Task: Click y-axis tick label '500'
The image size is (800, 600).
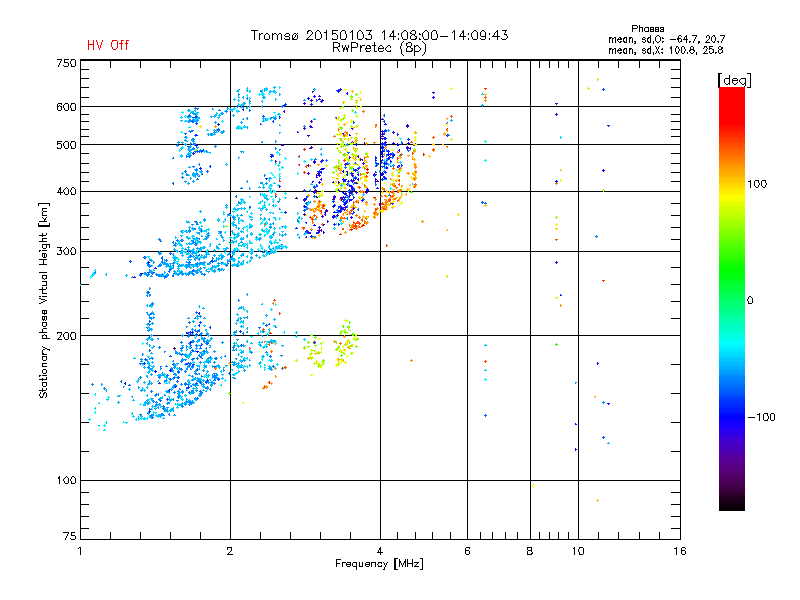Action: coord(66,145)
